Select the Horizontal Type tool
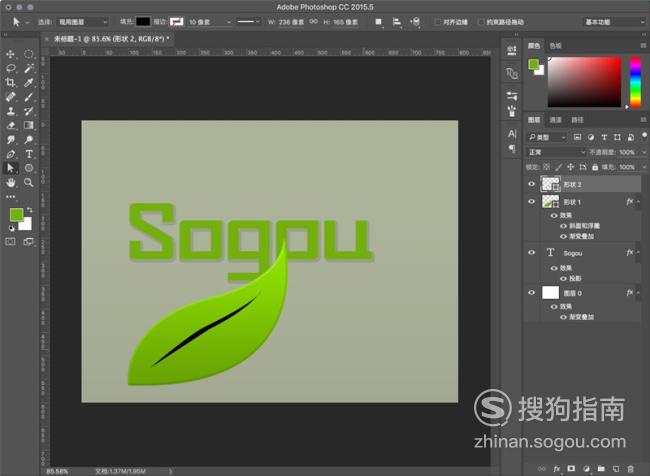Image resolution: width=650 pixels, height=476 pixels. tap(29, 154)
